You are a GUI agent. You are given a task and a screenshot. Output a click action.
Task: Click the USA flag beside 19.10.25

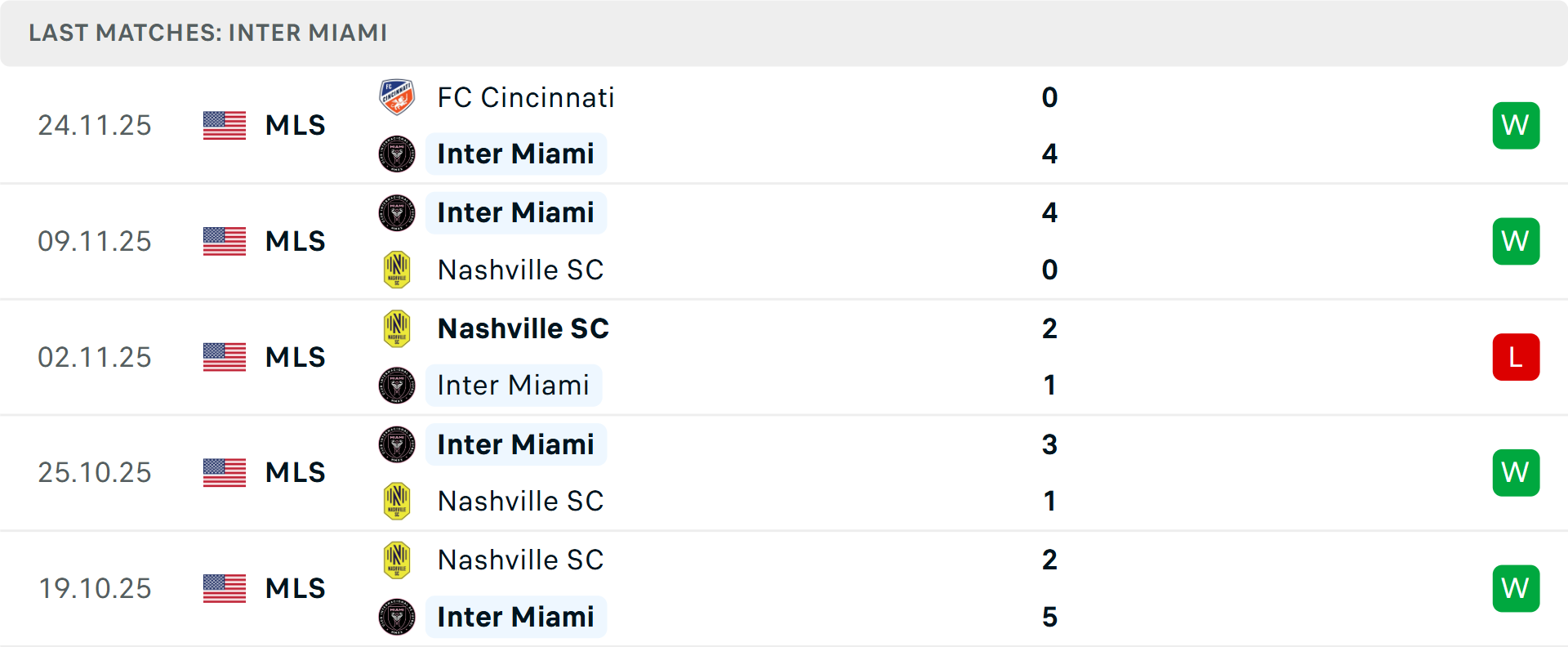pyautogui.click(x=225, y=588)
